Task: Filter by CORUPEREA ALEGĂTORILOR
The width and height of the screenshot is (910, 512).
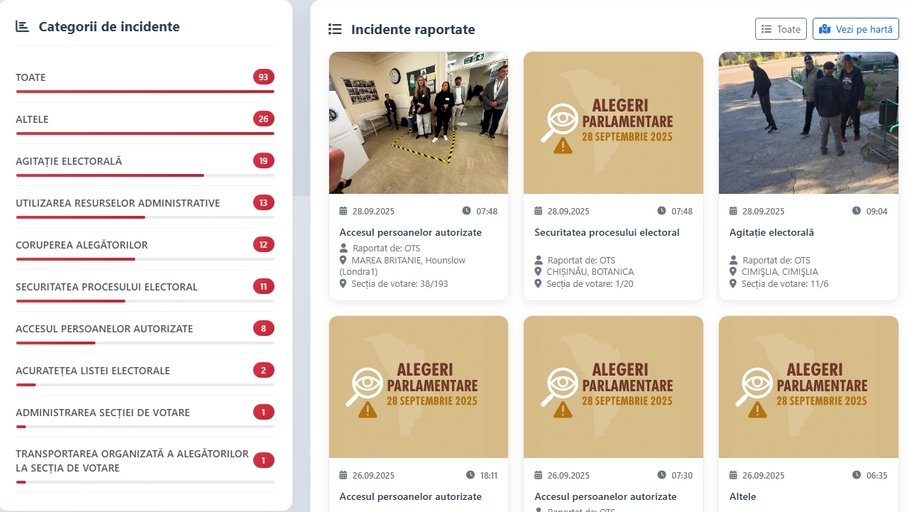Action: (145, 244)
